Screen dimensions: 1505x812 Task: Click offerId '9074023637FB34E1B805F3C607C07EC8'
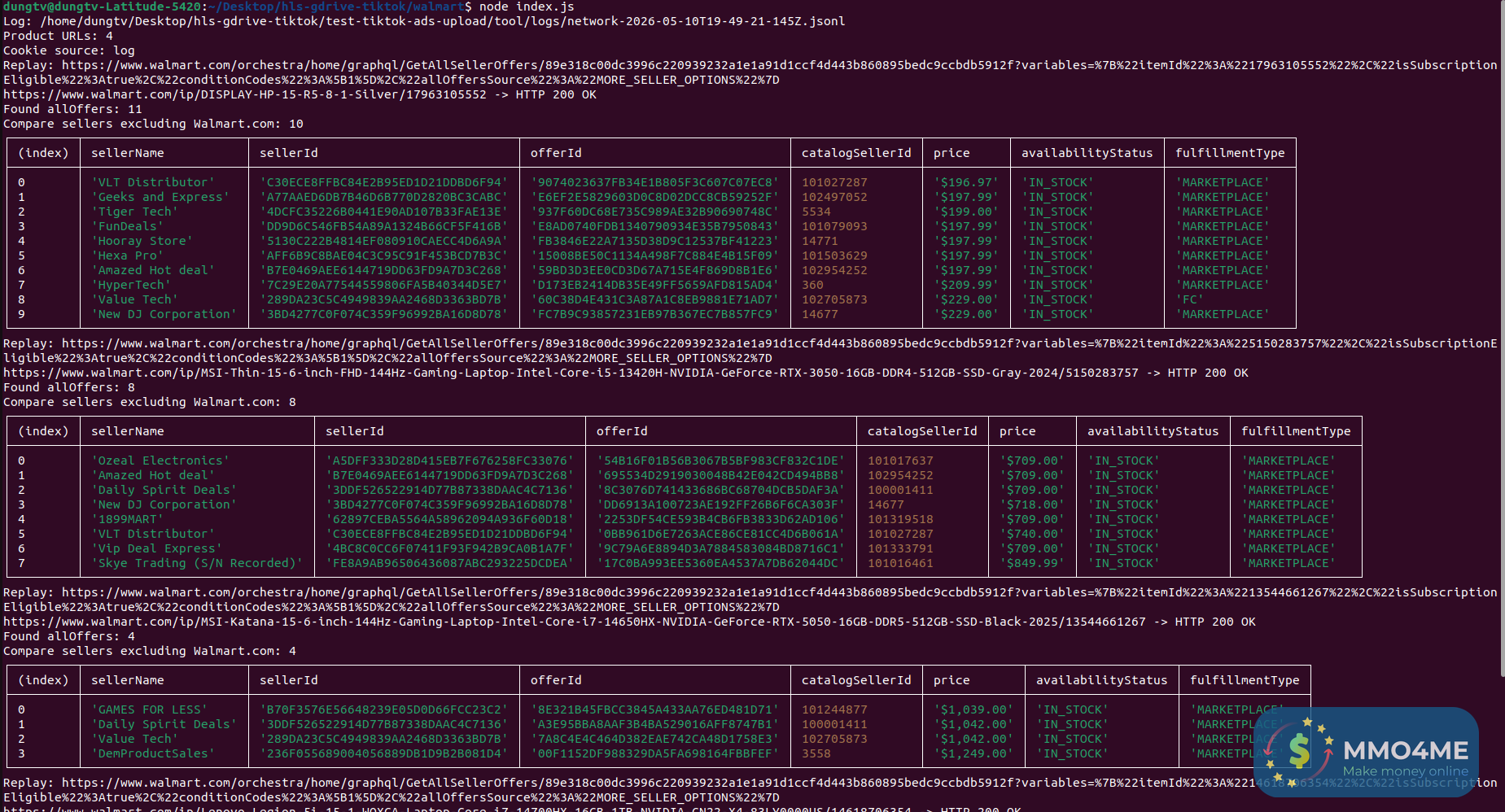click(655, 182)
